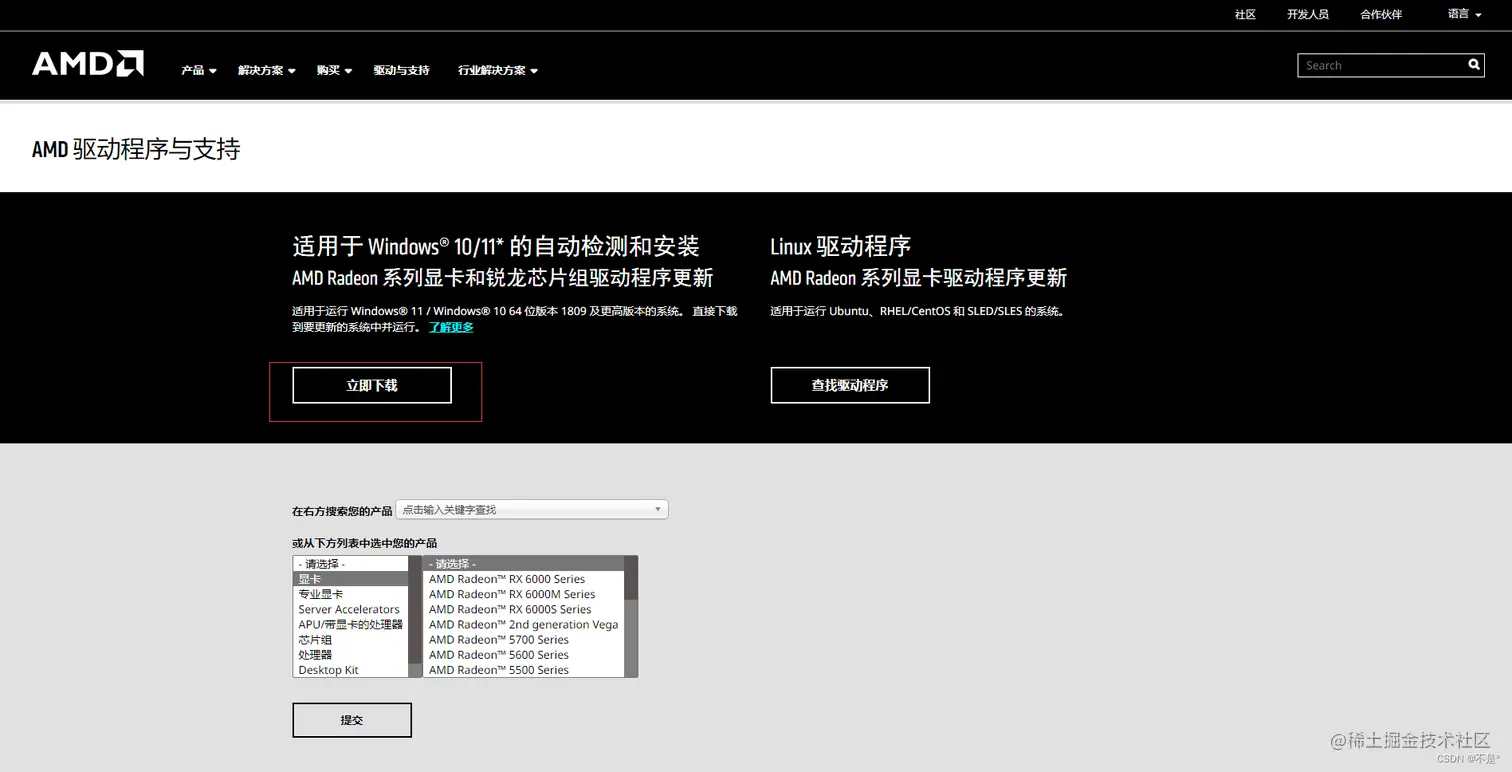Image resolution: width=1512 pixels, height=772 pixels.
Task: Select Desktop Kit in category list
Action: click(350, 669)
